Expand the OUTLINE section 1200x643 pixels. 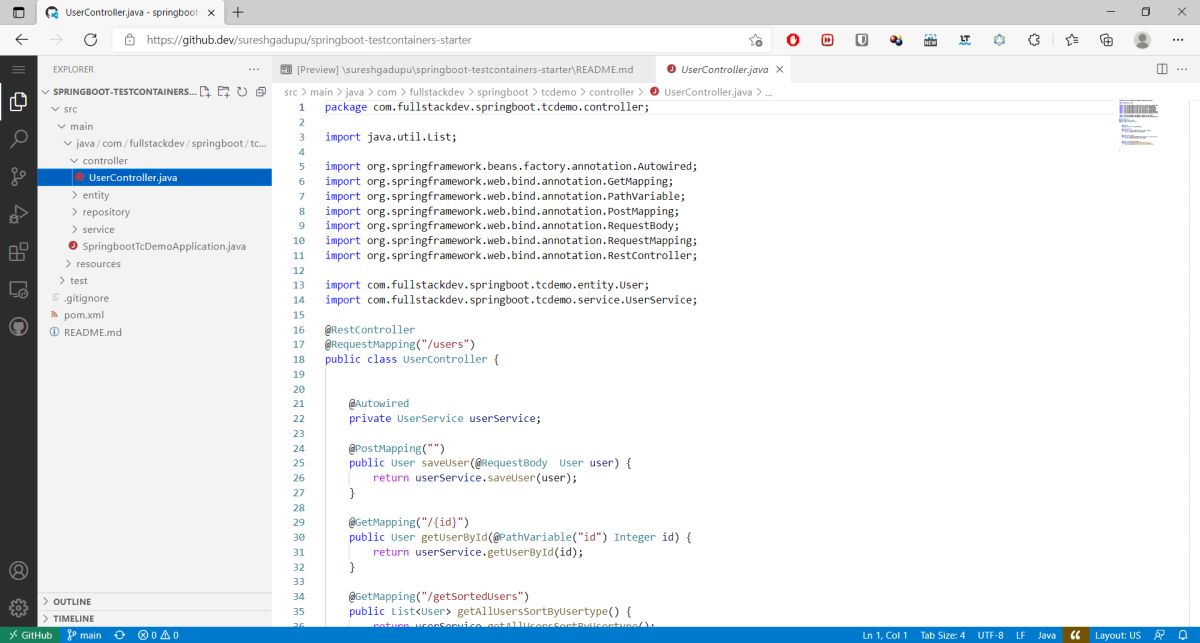(154, 602)
